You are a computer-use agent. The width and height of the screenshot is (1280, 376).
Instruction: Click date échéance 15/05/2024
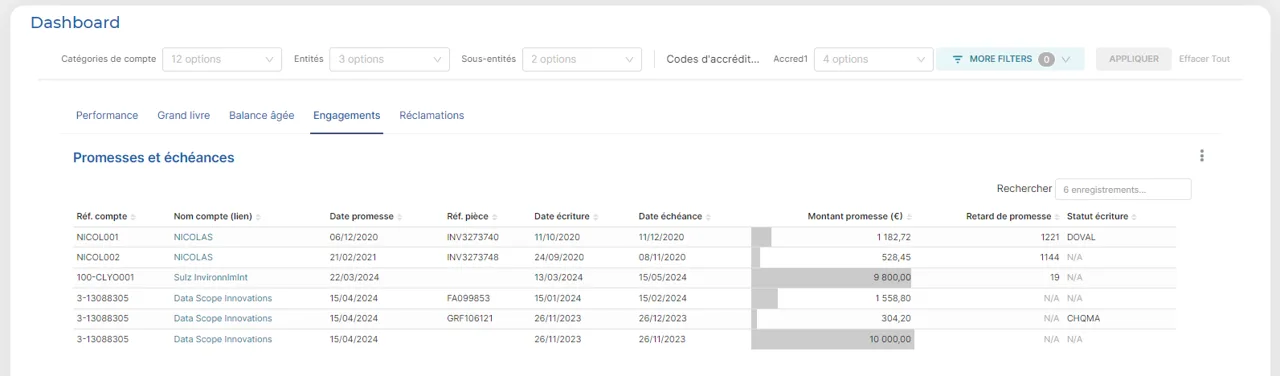[x=663, y=277]
